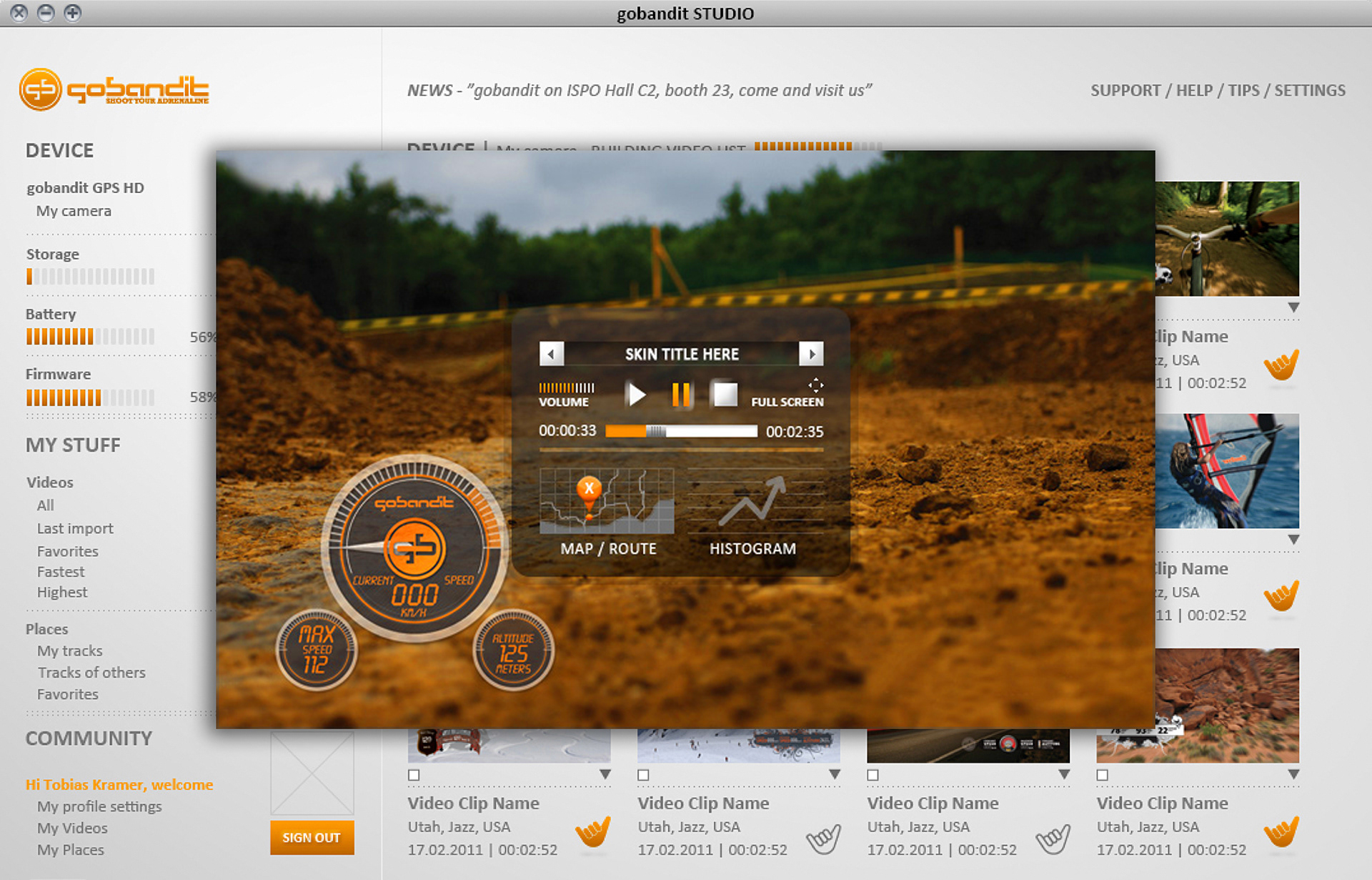
Task: Check the second bottom video clip checkbox
Action: tap(643, 775)
